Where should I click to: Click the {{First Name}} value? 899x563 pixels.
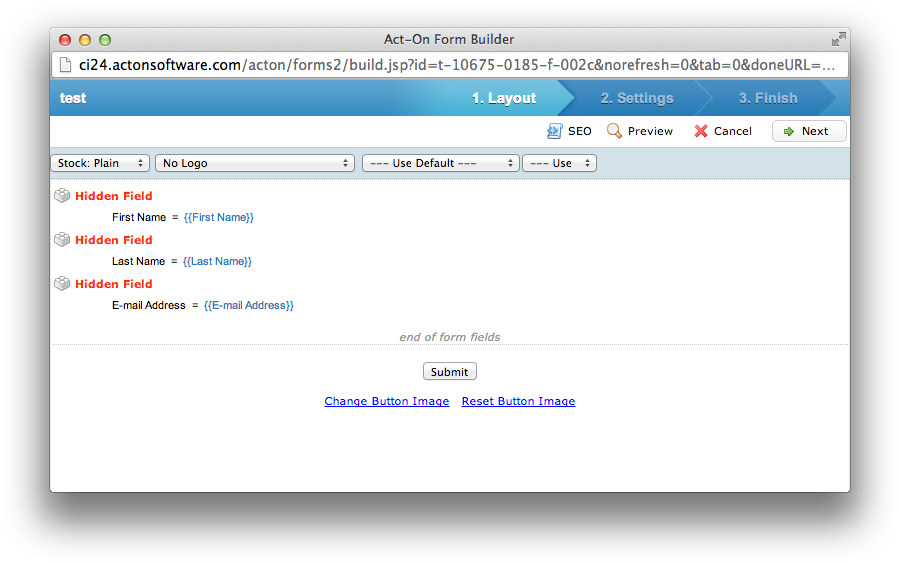[218, 217]
